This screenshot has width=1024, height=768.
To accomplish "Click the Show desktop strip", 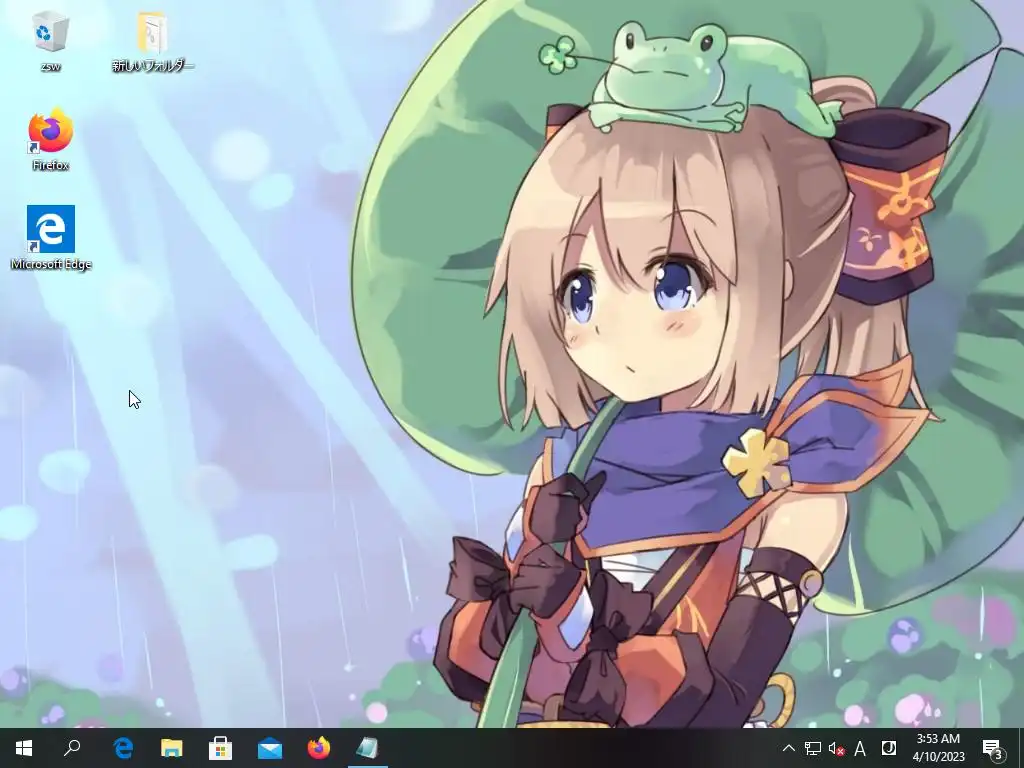I will coord(1021,748).
